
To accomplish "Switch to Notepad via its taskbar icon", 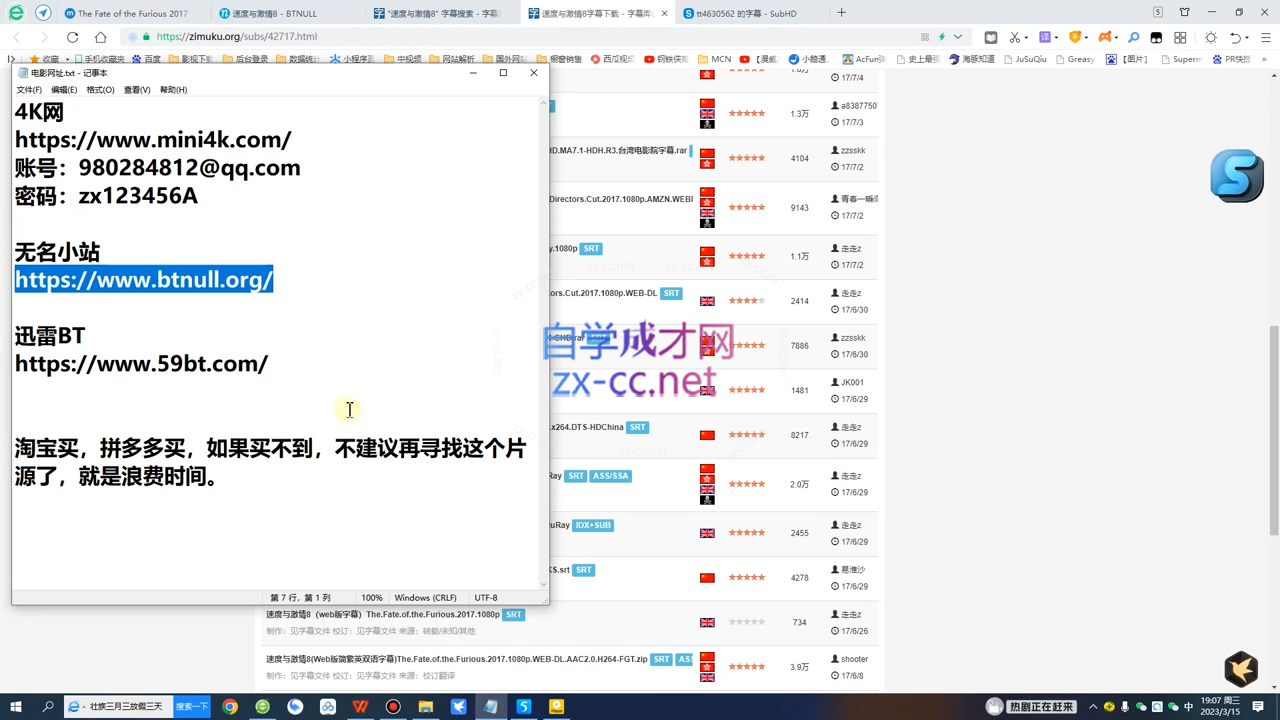I will click(491, 706).
